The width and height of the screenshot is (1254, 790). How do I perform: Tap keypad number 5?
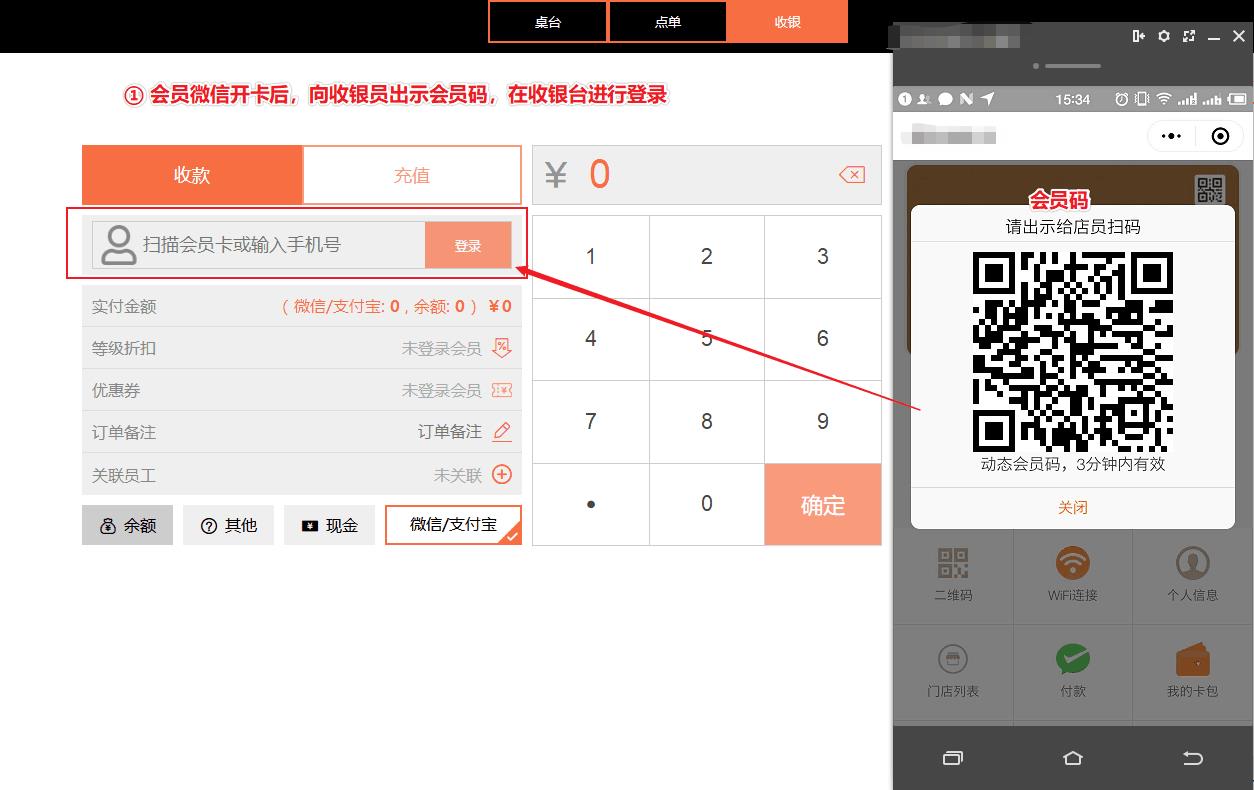(707, 339)
